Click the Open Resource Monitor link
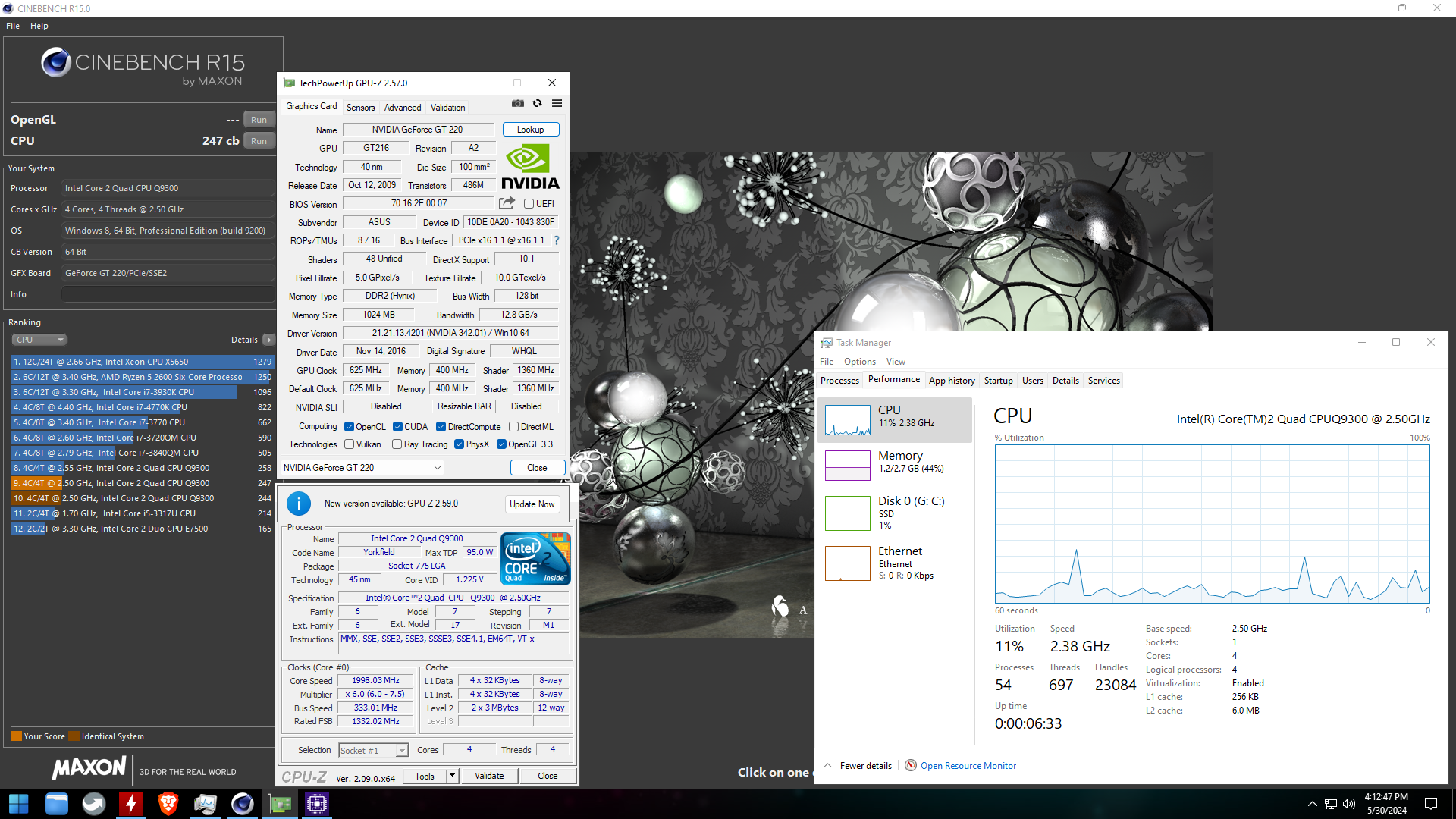This screenshot has height=819, width=1456. pyautogui.click(x=968, y=766)
